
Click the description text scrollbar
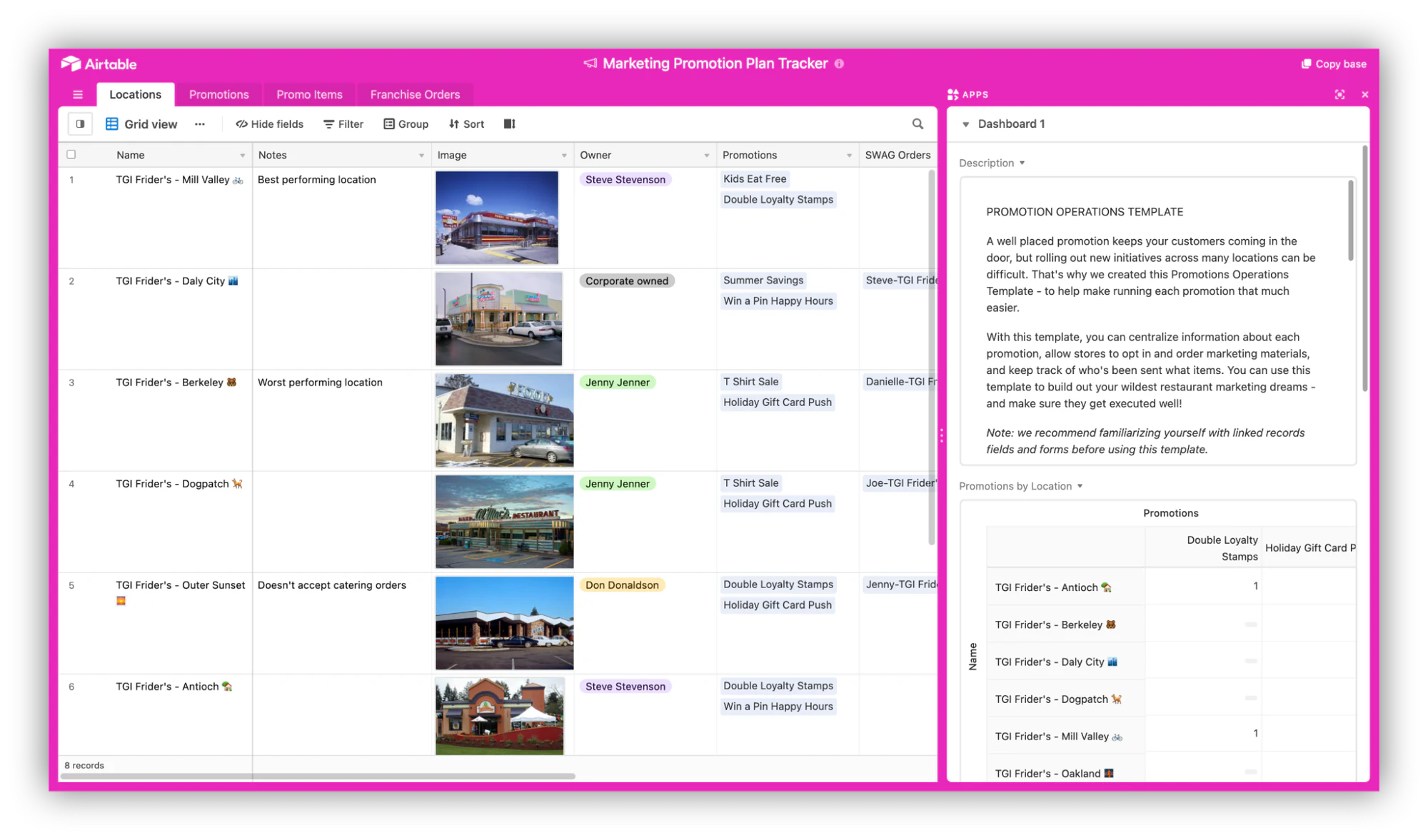(x=1350, y=221)
